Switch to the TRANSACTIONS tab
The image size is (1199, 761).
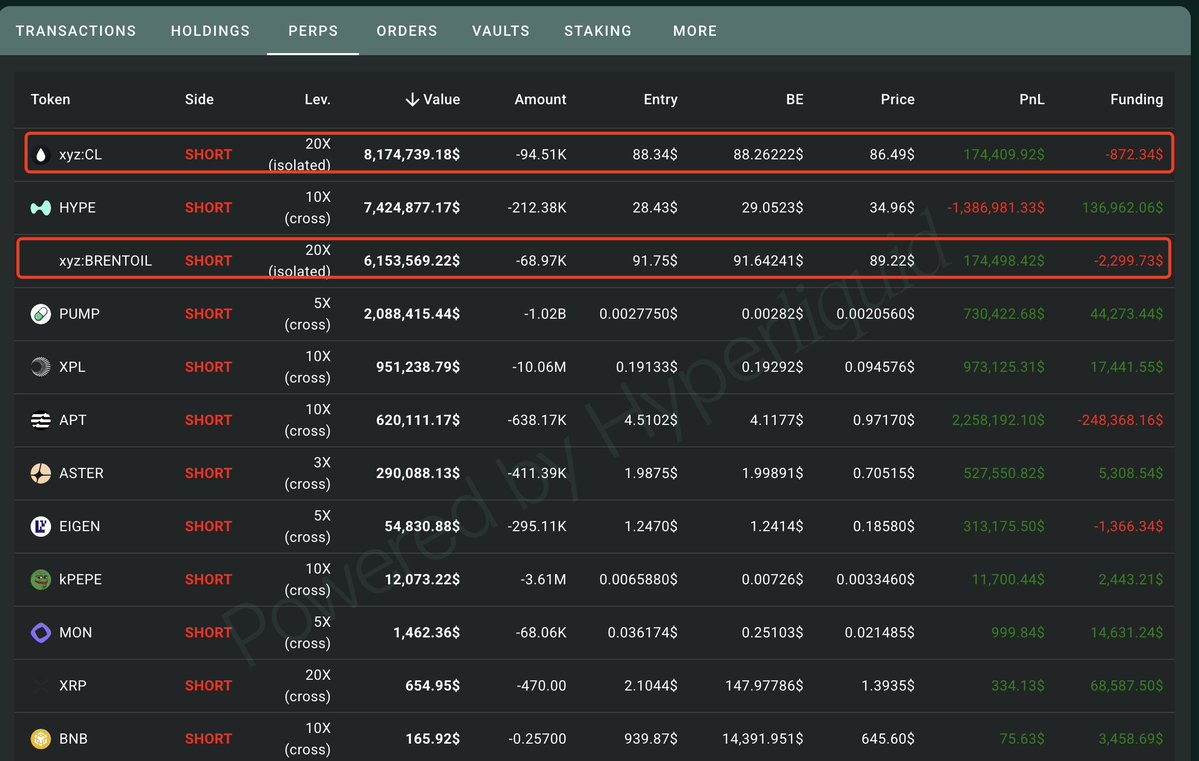(76, 31)
